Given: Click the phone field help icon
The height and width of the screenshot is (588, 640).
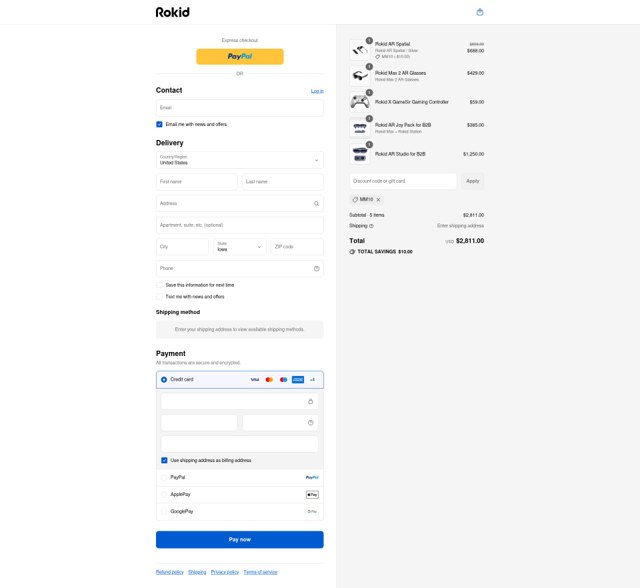Looking at the screenshot, I should (x=316, y=268).
